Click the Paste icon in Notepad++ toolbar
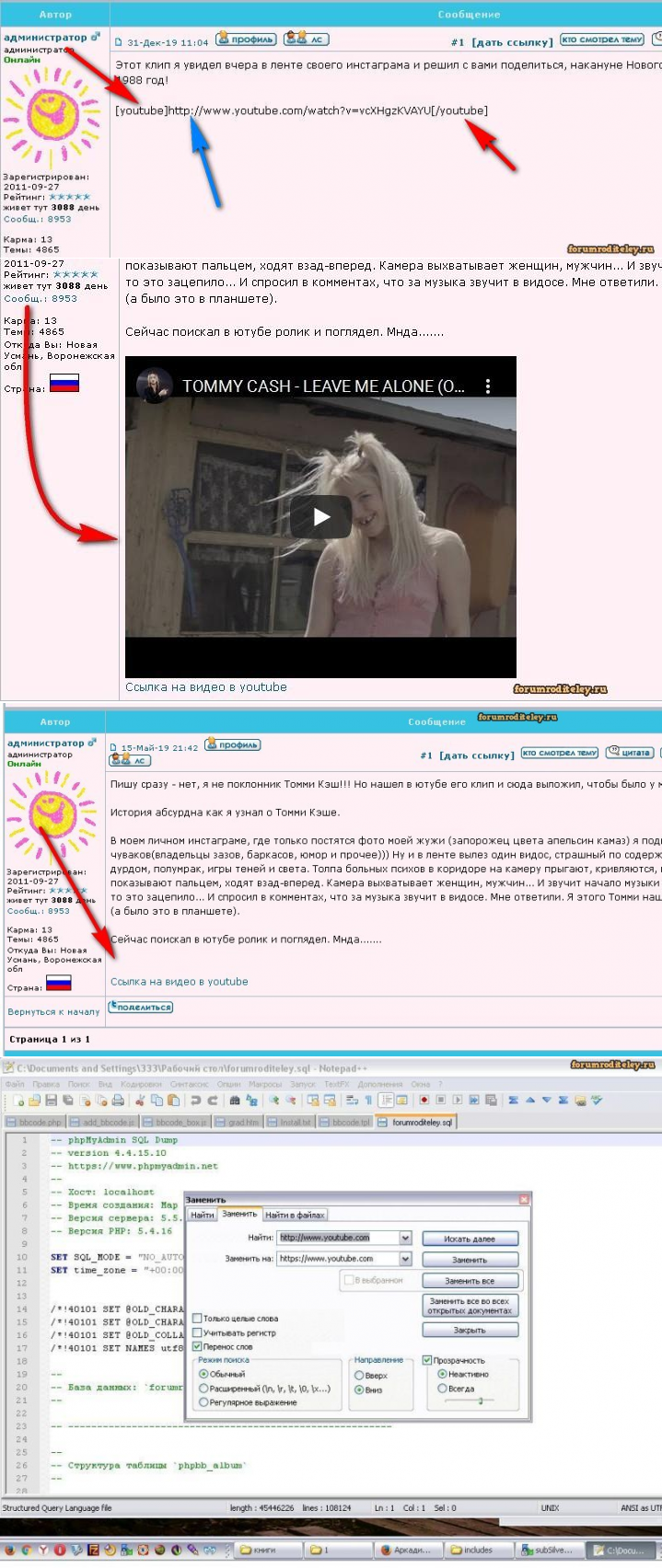 [x=173, y=1100]
